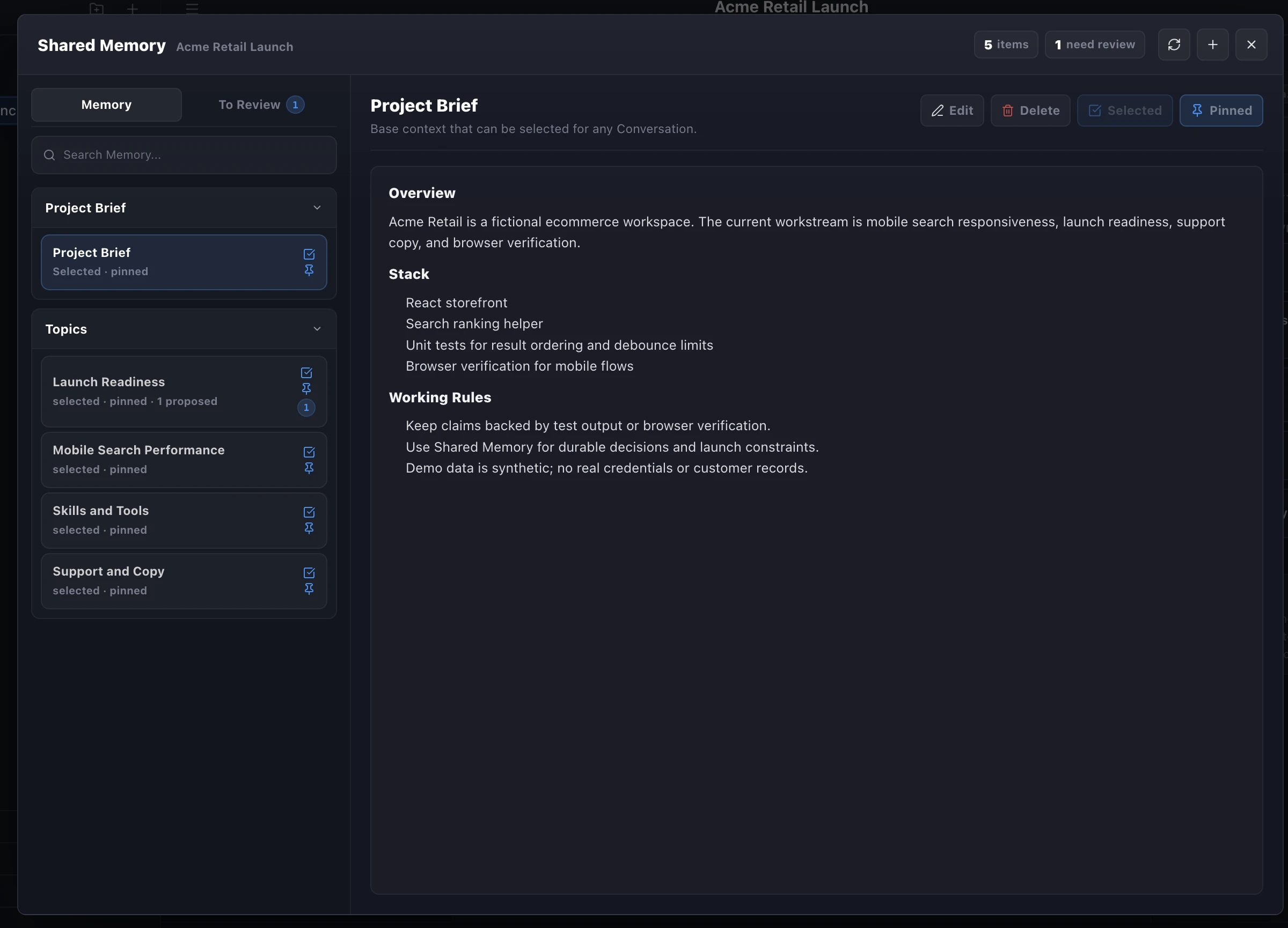
Task: Click the 5 items counter
Action: (x=1006, y=45)
